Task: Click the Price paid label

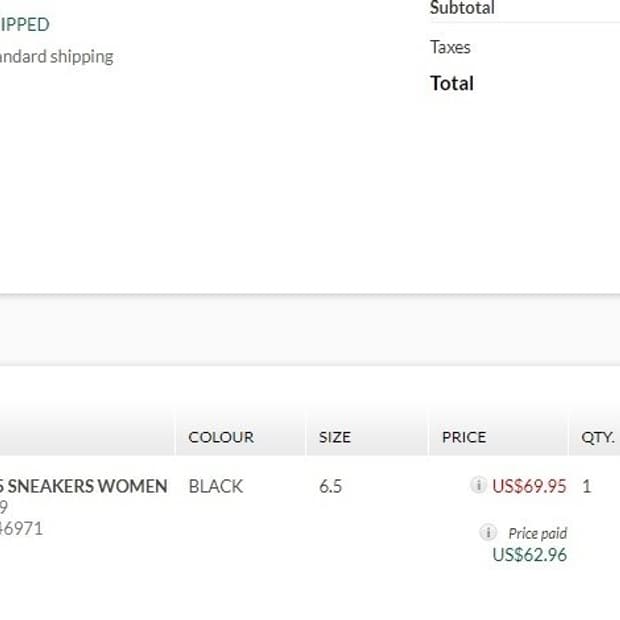Action: 537,533
